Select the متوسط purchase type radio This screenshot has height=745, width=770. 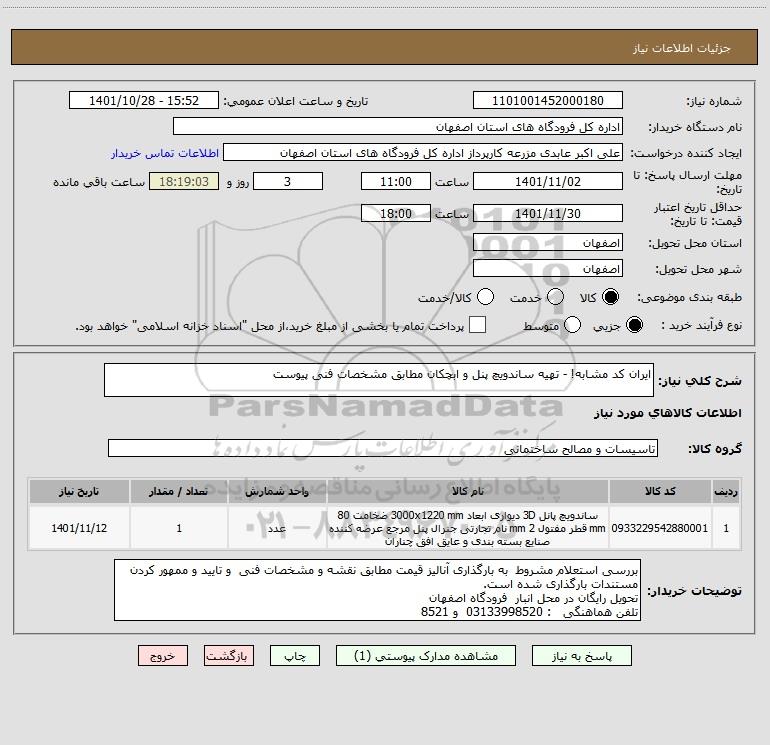point(572,325)
